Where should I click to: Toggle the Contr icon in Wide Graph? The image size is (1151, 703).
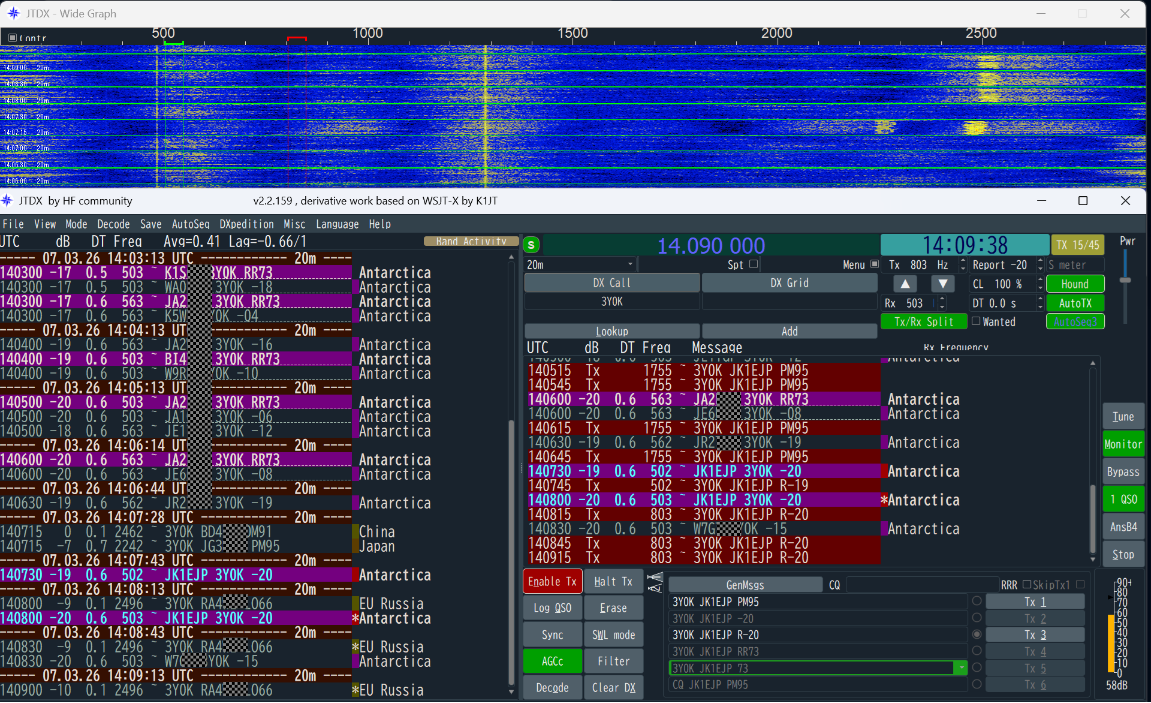pyautogui.click(x=12, y=37)
